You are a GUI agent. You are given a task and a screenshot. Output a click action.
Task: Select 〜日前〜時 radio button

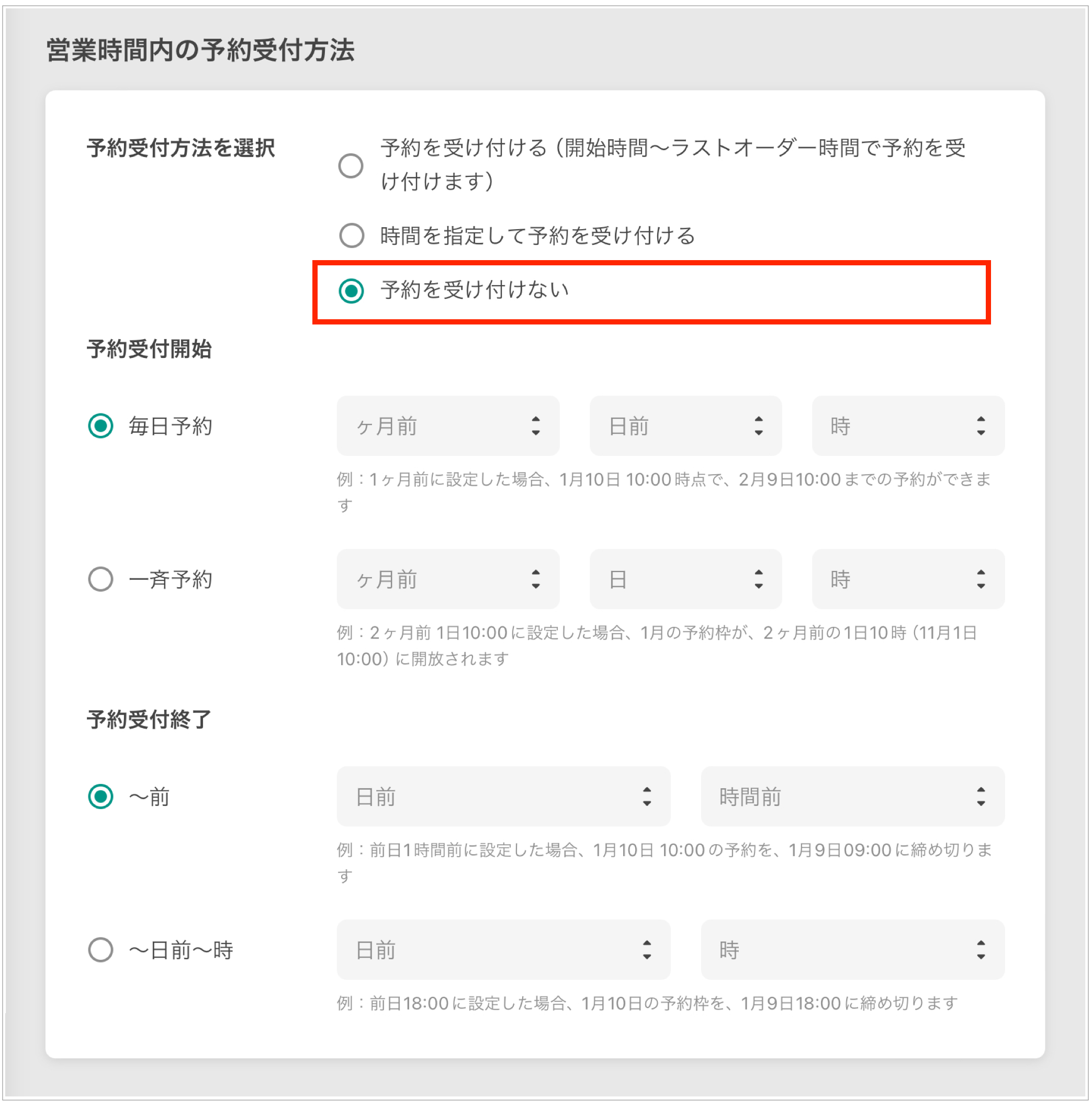click(x=100, y=949)
